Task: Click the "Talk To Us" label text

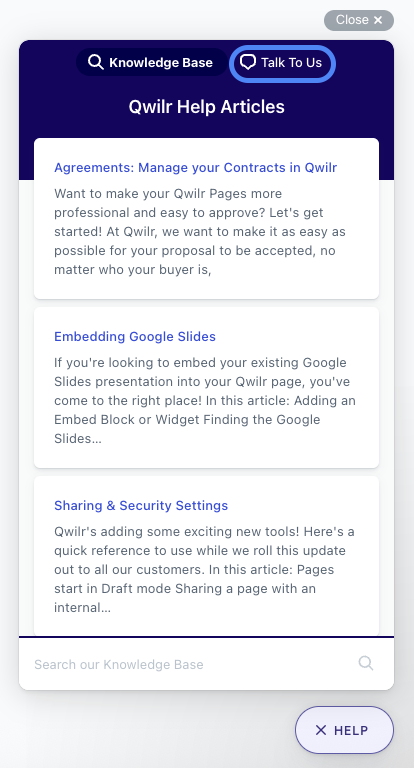Action: tap(291, 63)
